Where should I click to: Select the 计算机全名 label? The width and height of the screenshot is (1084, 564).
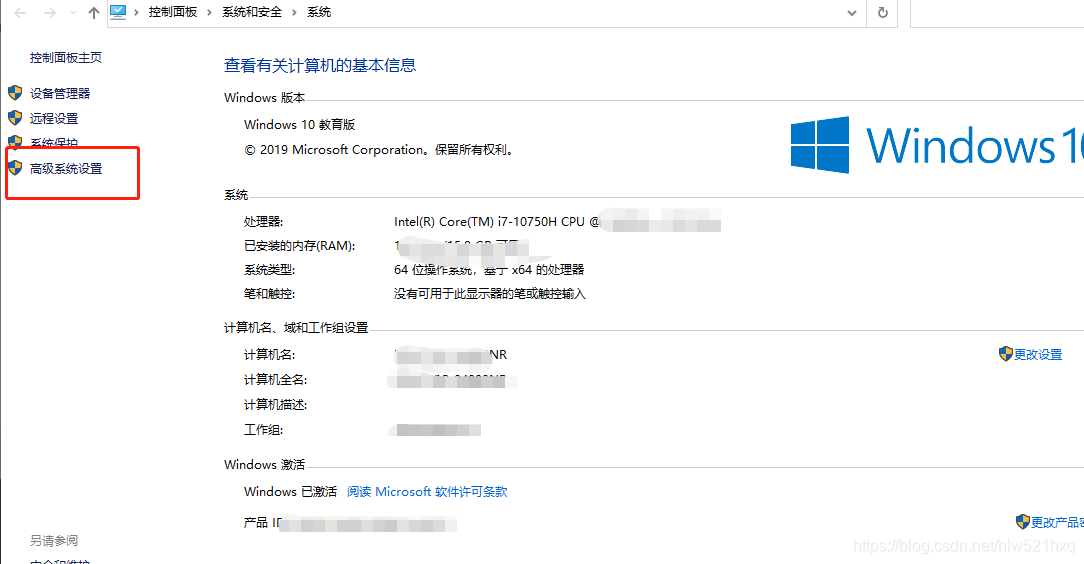click(x=275, y=379)
